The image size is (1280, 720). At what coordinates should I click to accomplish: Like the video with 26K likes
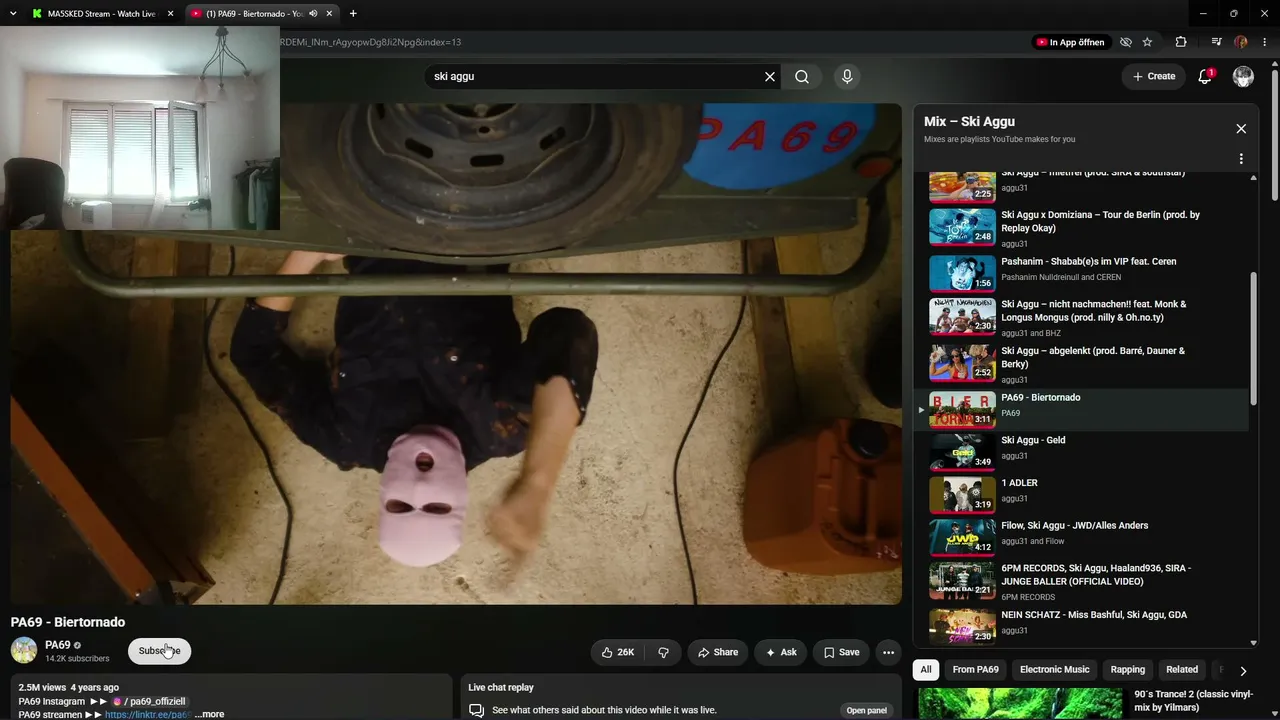pyautogui.click(x=617, y=652)
